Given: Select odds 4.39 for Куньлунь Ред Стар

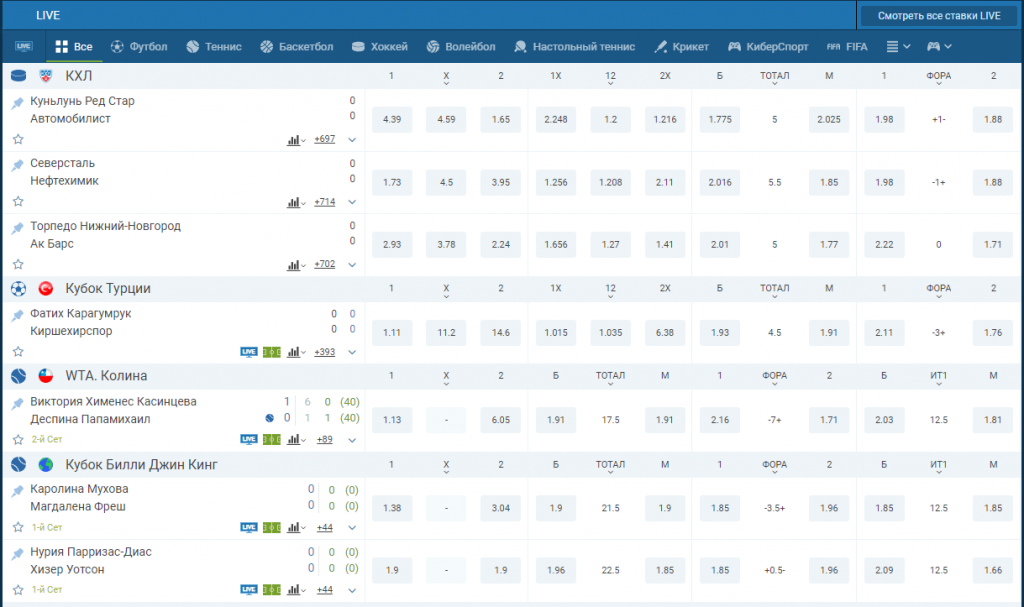Looking at the screenshot, I should (392, 120).
